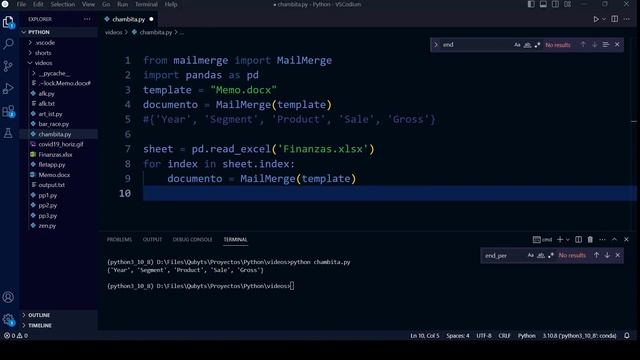640x360 pixels.
Task: Go to previous match in editor find
Action: tap(583, 44)
